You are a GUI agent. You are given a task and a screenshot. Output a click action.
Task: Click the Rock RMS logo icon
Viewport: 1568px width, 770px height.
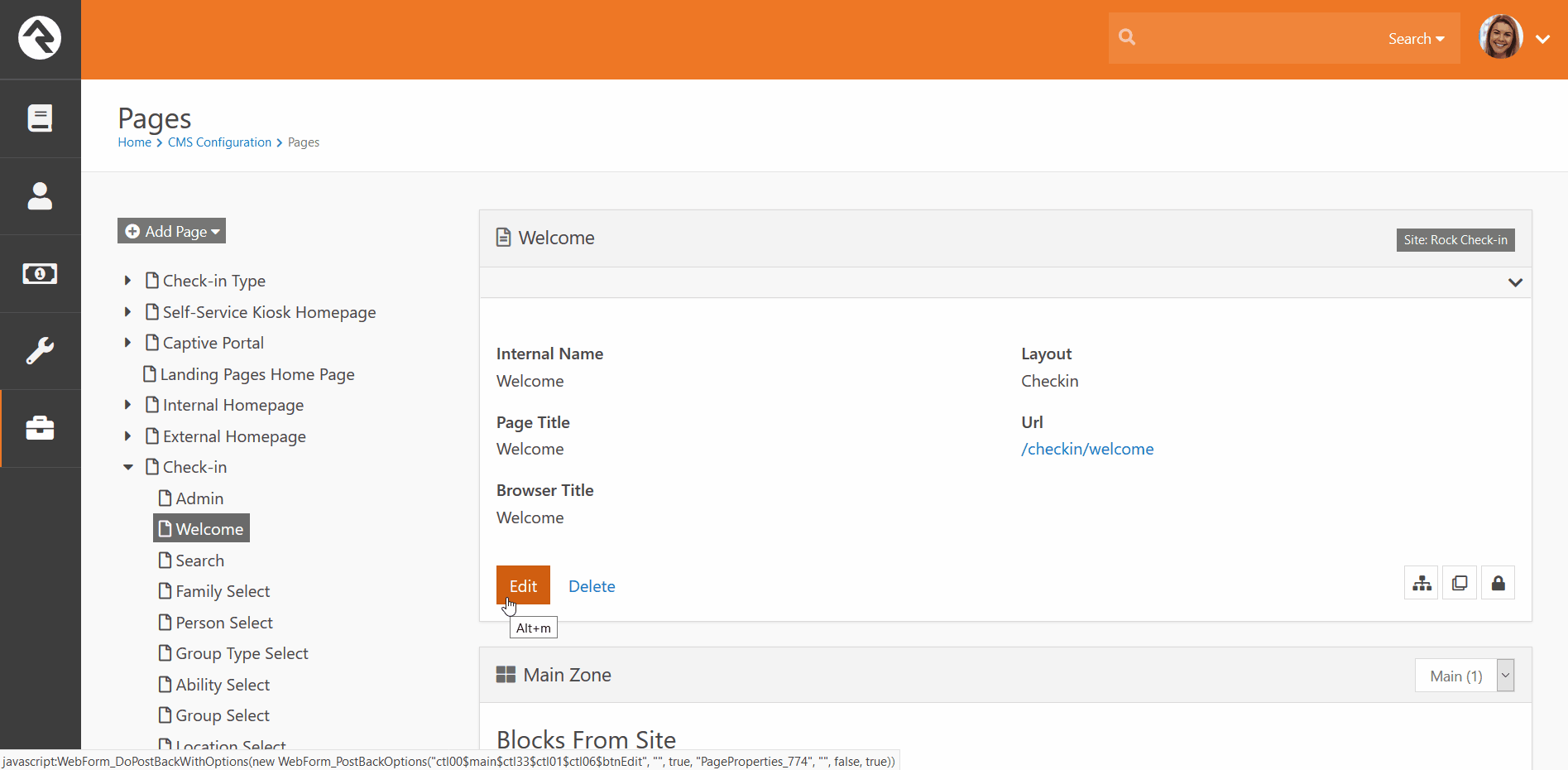click(40, 38)
